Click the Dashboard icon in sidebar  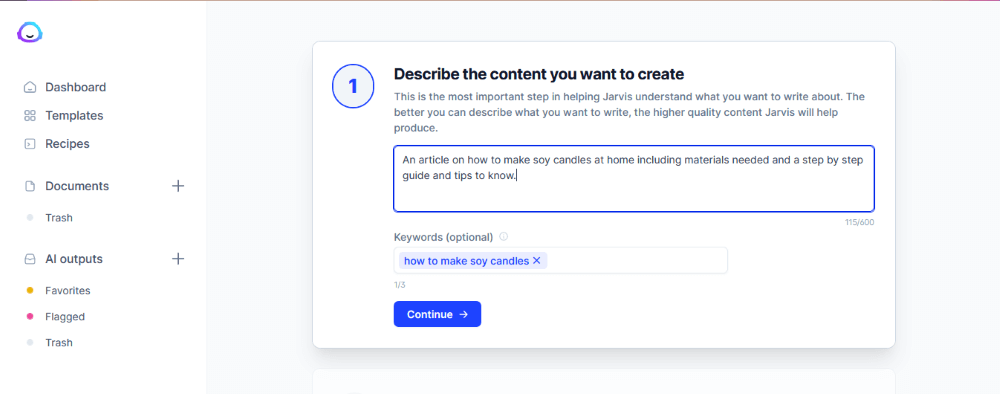coord(29,87)
